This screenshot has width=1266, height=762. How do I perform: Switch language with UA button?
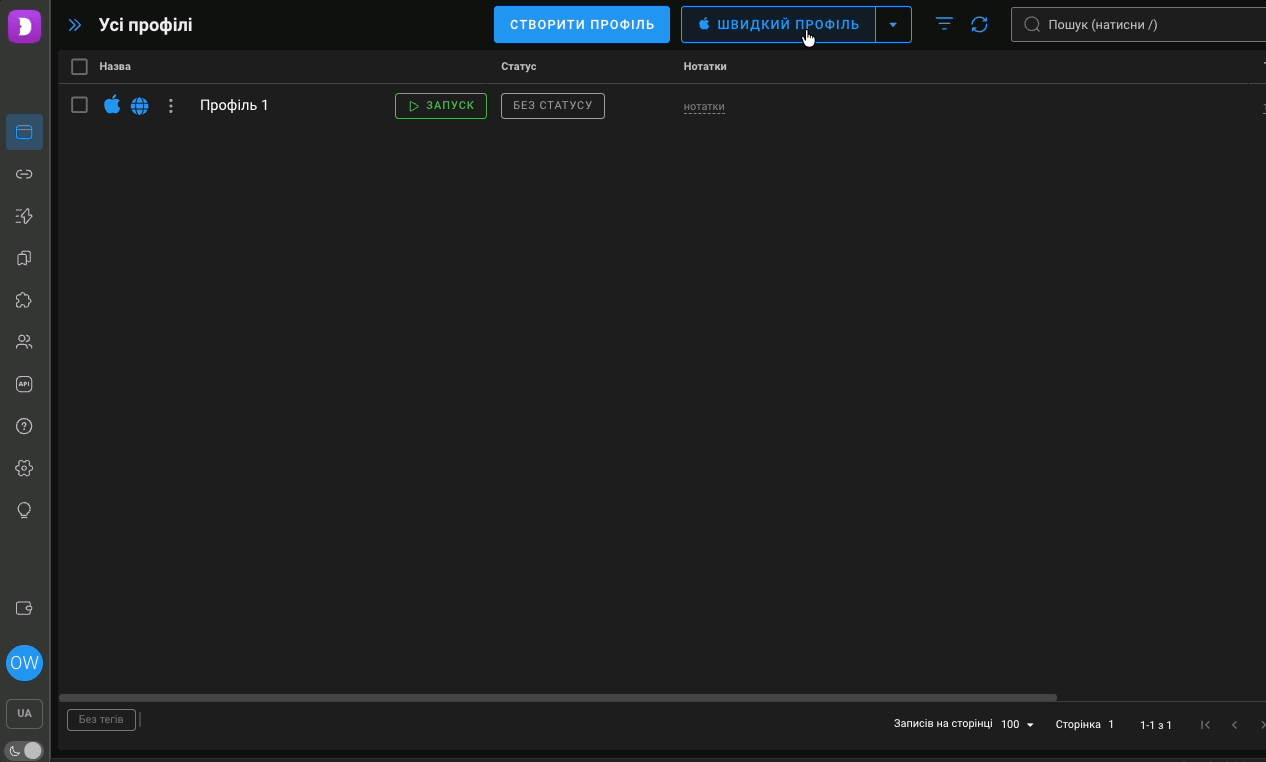coord(24,713)
